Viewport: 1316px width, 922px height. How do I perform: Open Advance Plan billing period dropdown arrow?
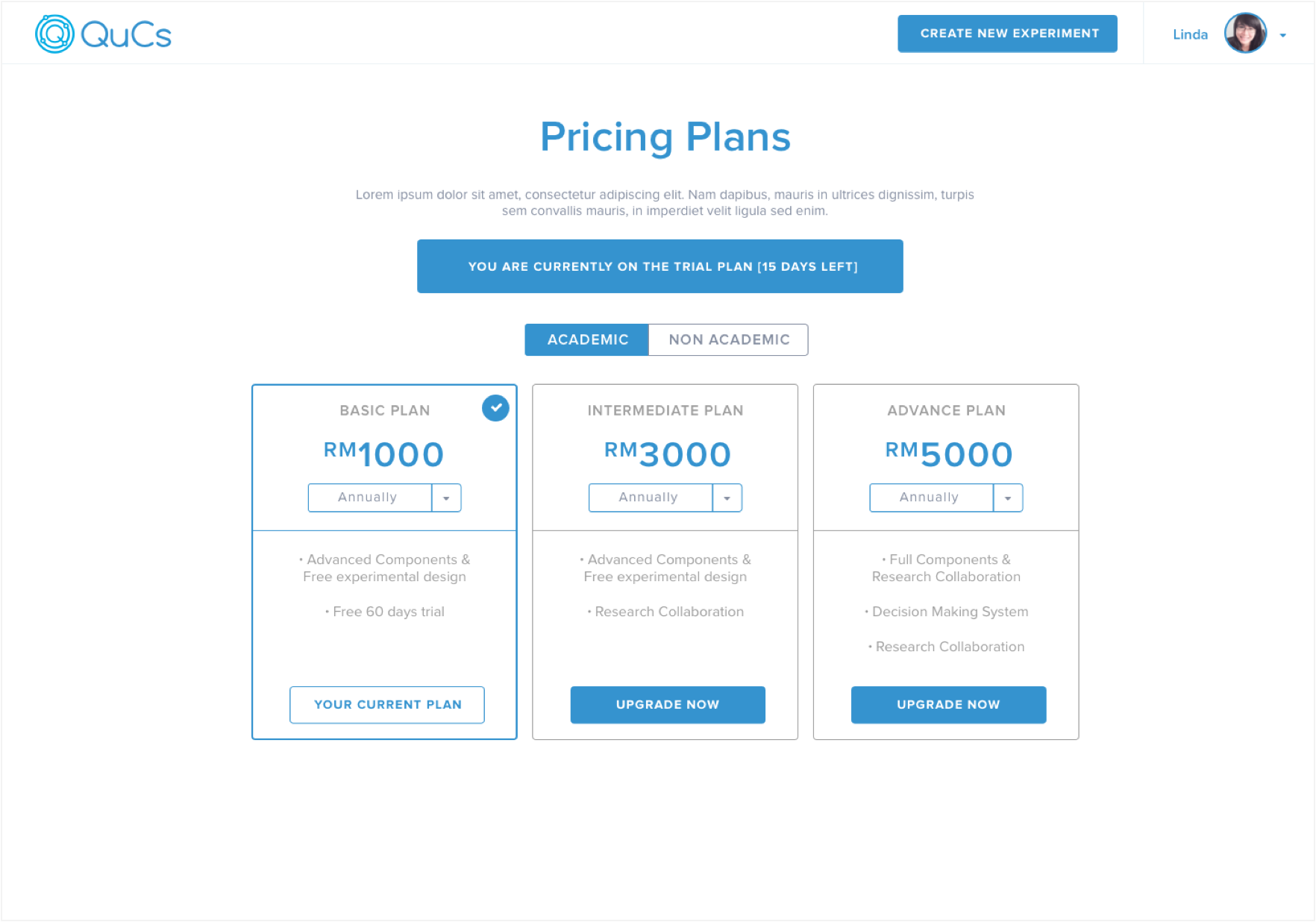(x=1008, y=498)
